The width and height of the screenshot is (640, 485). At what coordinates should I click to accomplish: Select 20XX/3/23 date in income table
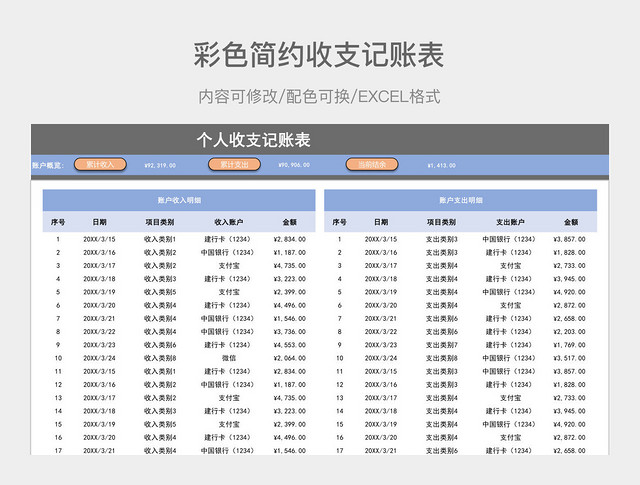[x=99, y=345]
